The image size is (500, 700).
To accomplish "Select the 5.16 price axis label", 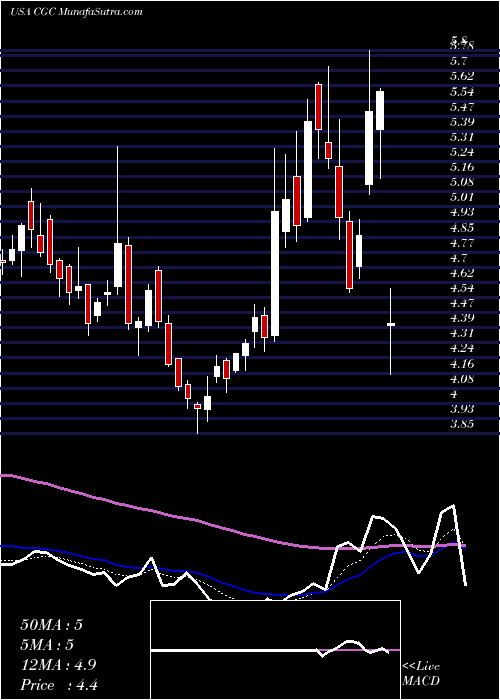I will [462, 167].
